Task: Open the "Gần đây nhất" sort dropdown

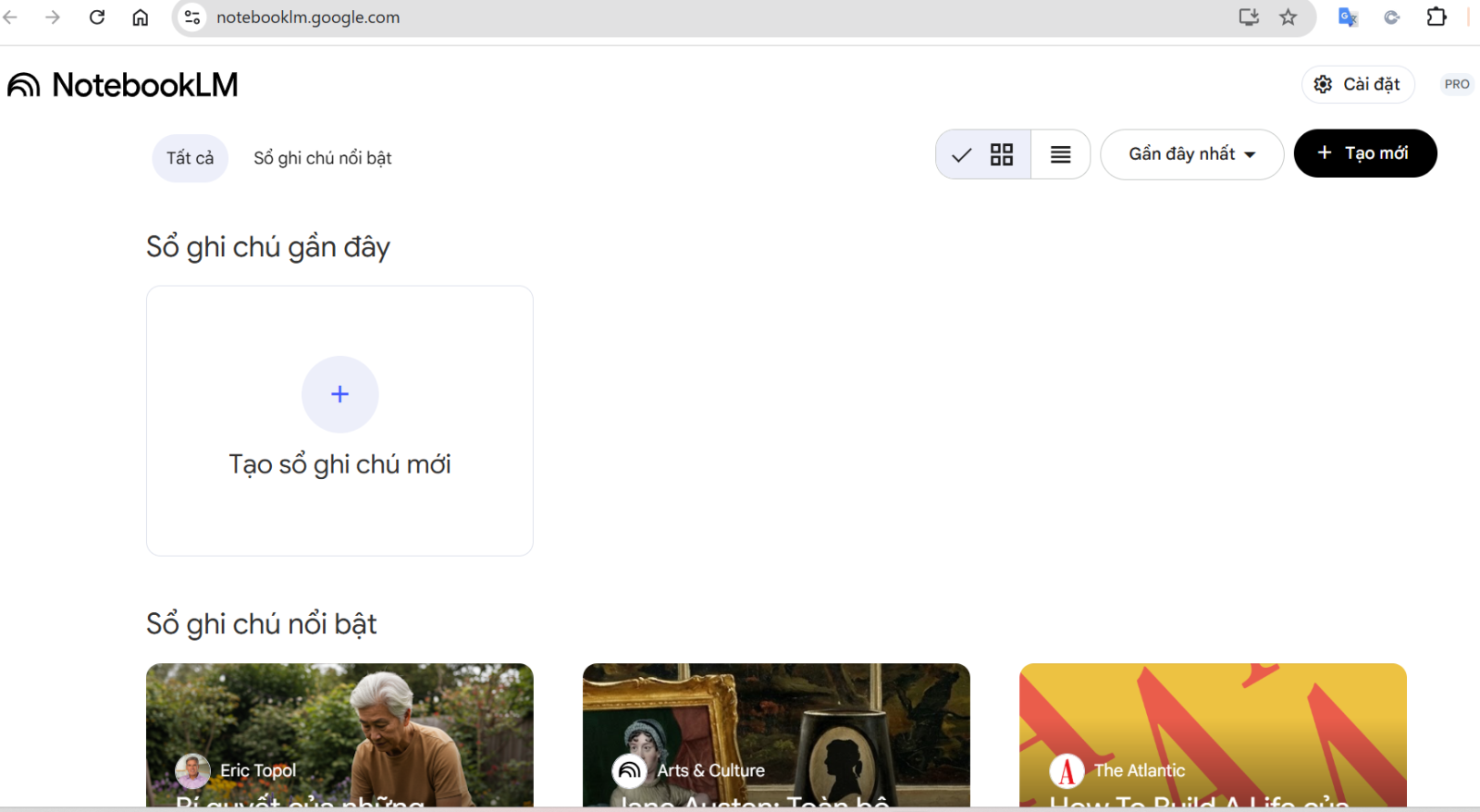Action: tap(1191, 154)
